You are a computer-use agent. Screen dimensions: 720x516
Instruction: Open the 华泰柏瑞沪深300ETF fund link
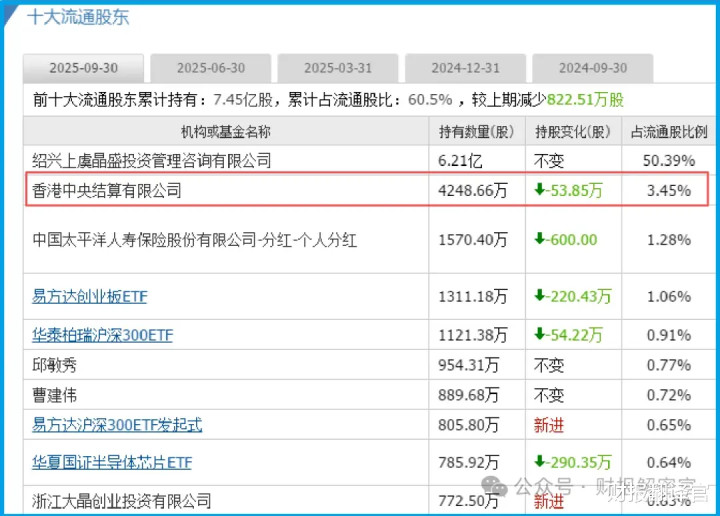102,335
